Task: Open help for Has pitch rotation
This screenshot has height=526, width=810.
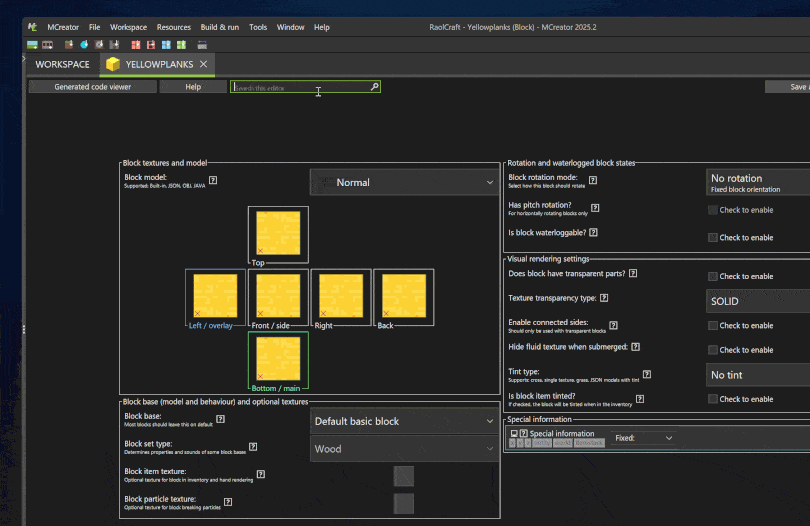Action: point(595,208)
